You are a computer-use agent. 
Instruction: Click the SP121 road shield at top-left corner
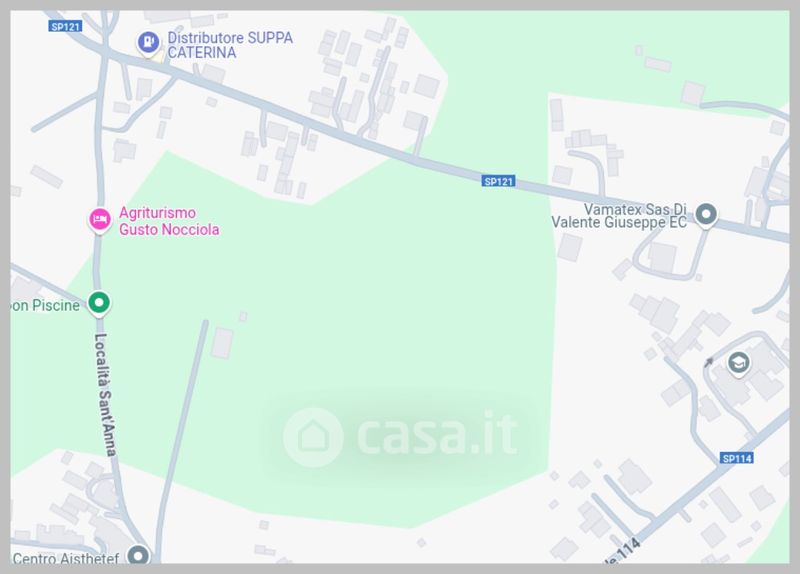click(x=66, y=26)
